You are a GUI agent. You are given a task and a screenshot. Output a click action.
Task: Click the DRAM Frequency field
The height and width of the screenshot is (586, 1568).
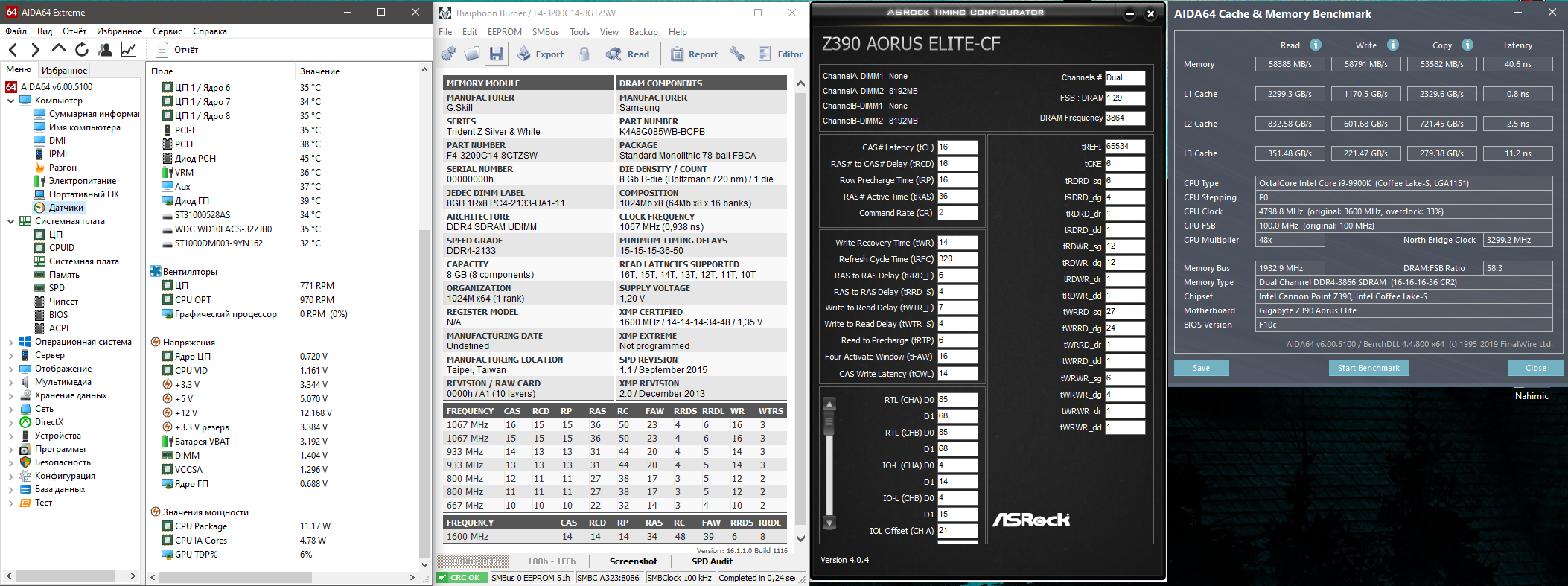point(1125,118)
